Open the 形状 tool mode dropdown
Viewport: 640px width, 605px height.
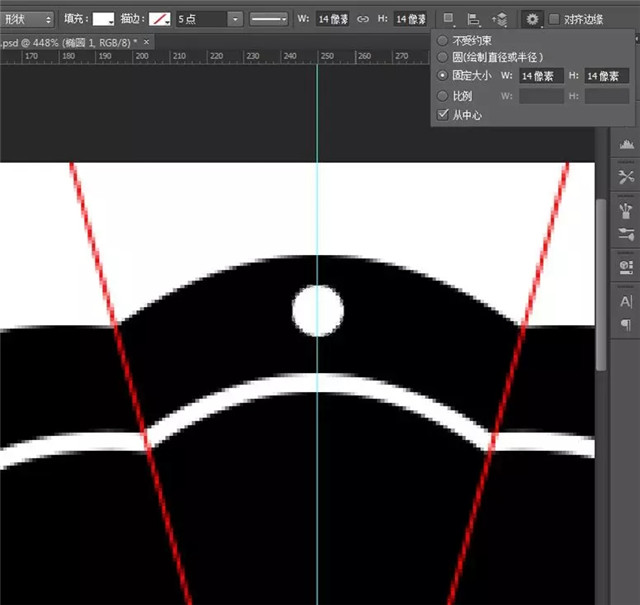click(28, 19)
